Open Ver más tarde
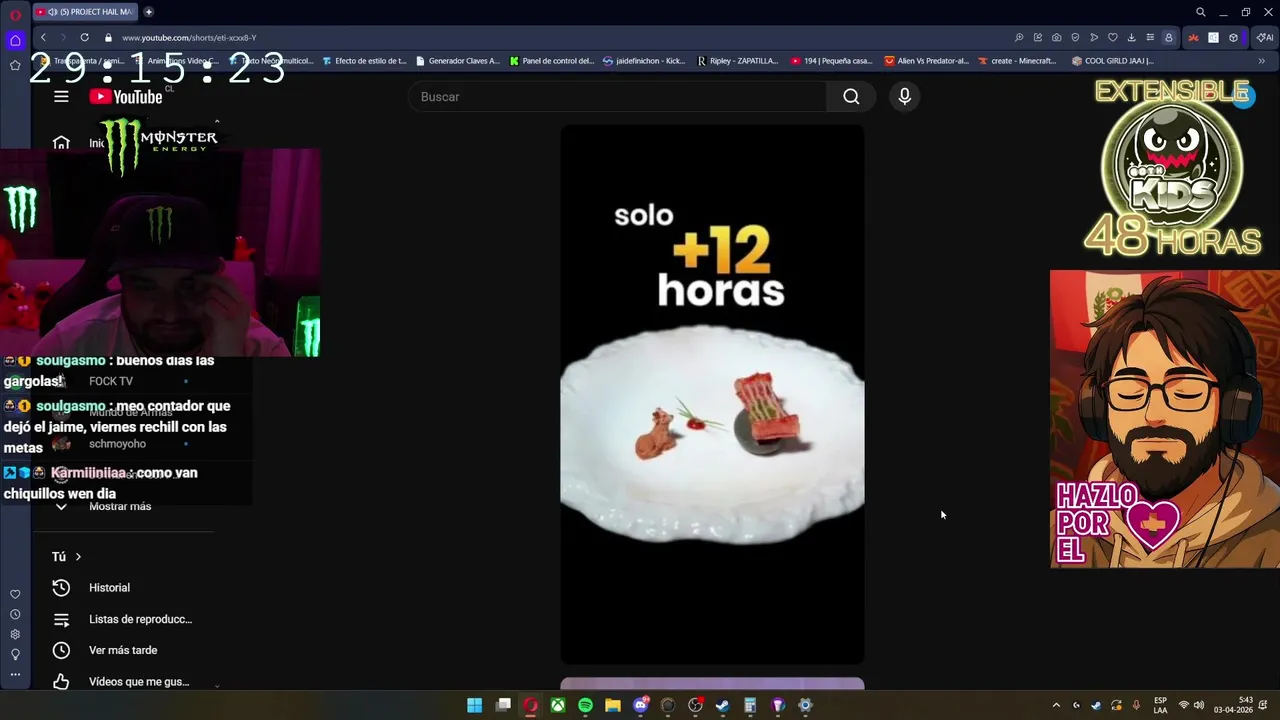 pos(123,650)
